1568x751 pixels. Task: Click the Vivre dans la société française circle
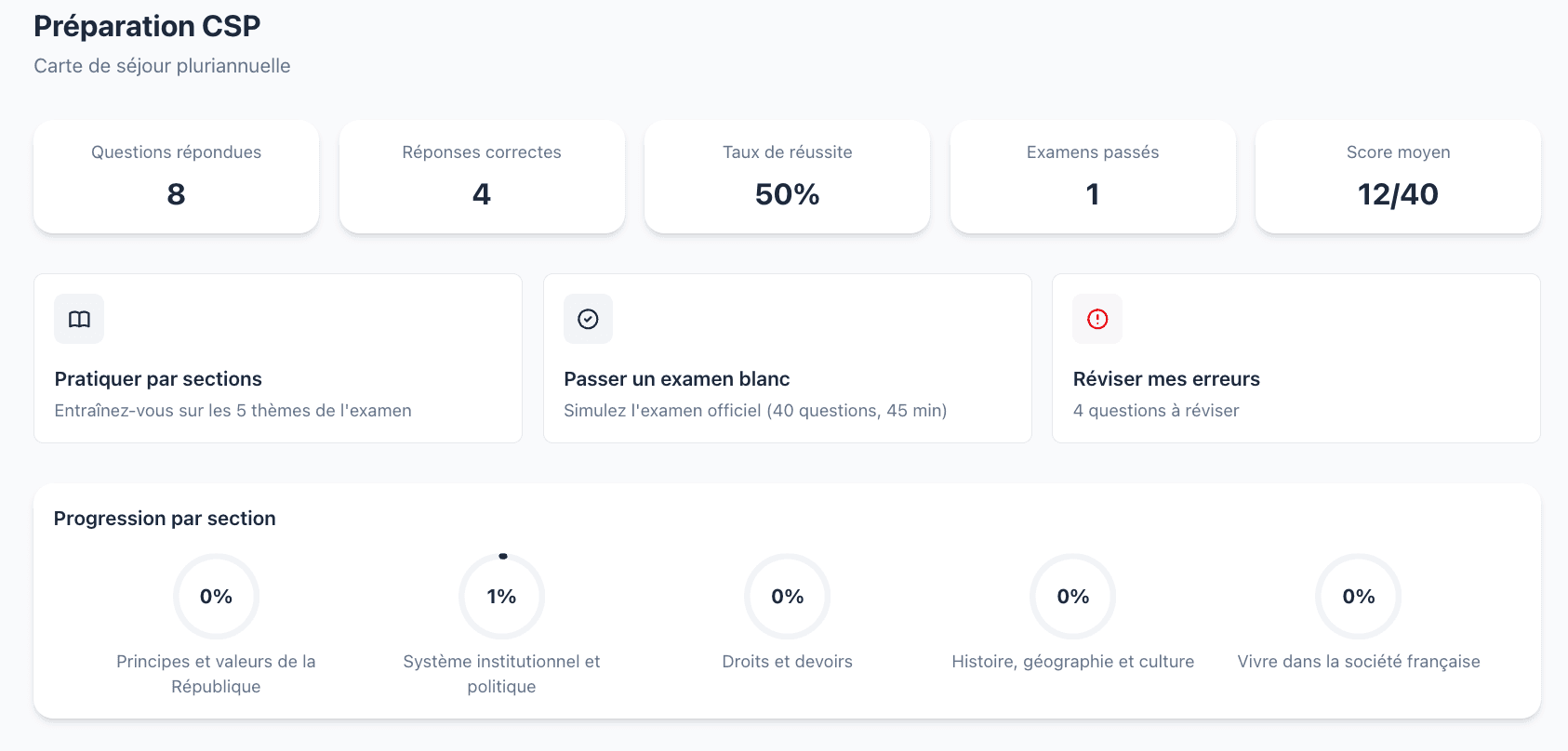click(1357, 596)
